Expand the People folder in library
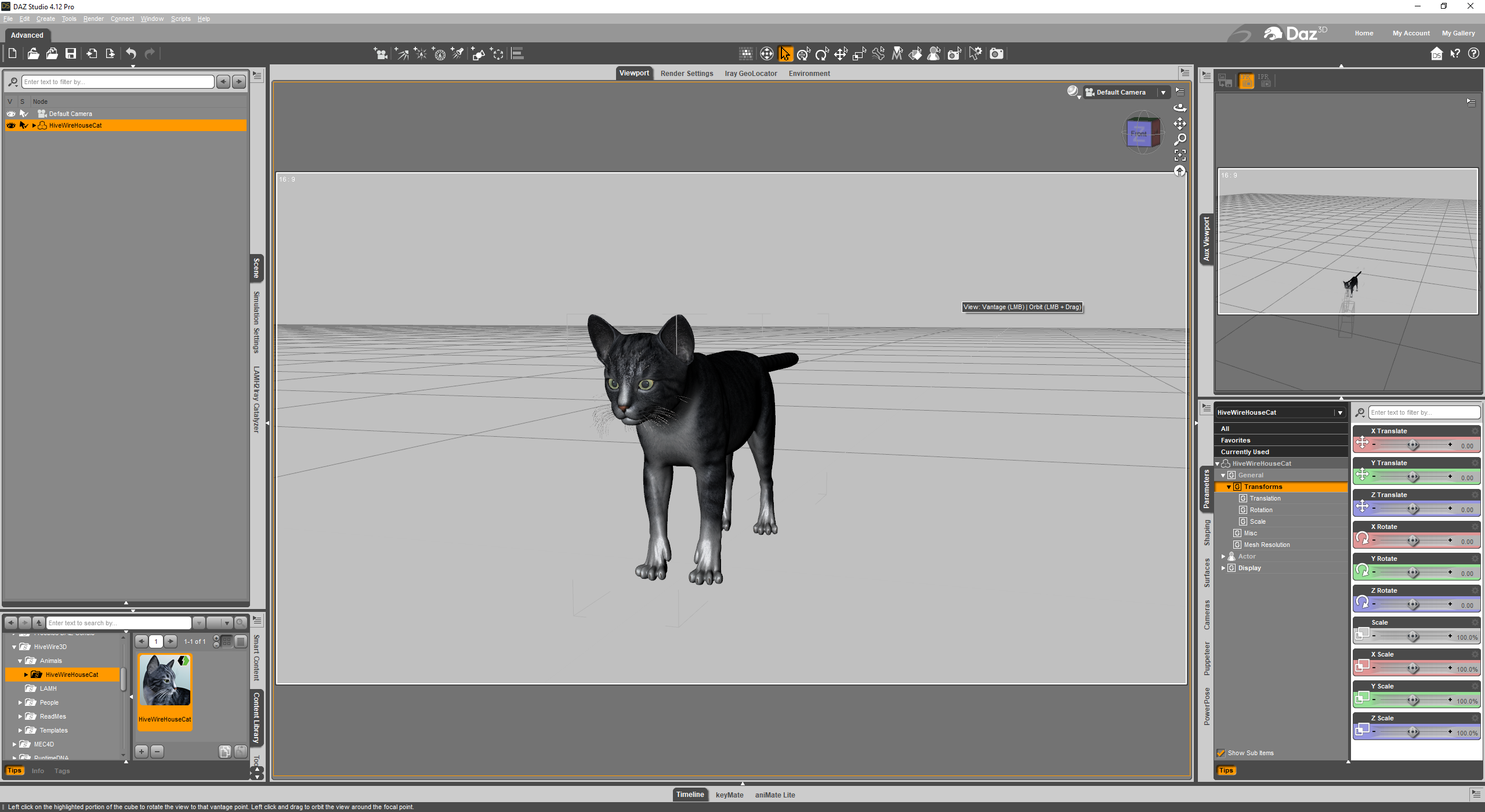Image resolution: width=1485 pixels, height=812 pixels. point(20,702)
